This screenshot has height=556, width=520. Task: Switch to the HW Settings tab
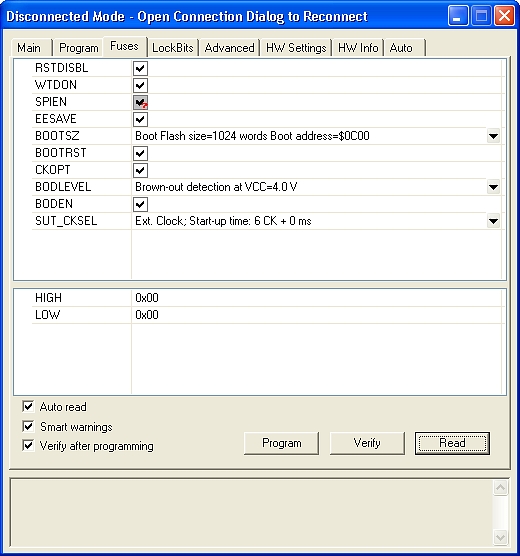point(296,48)
